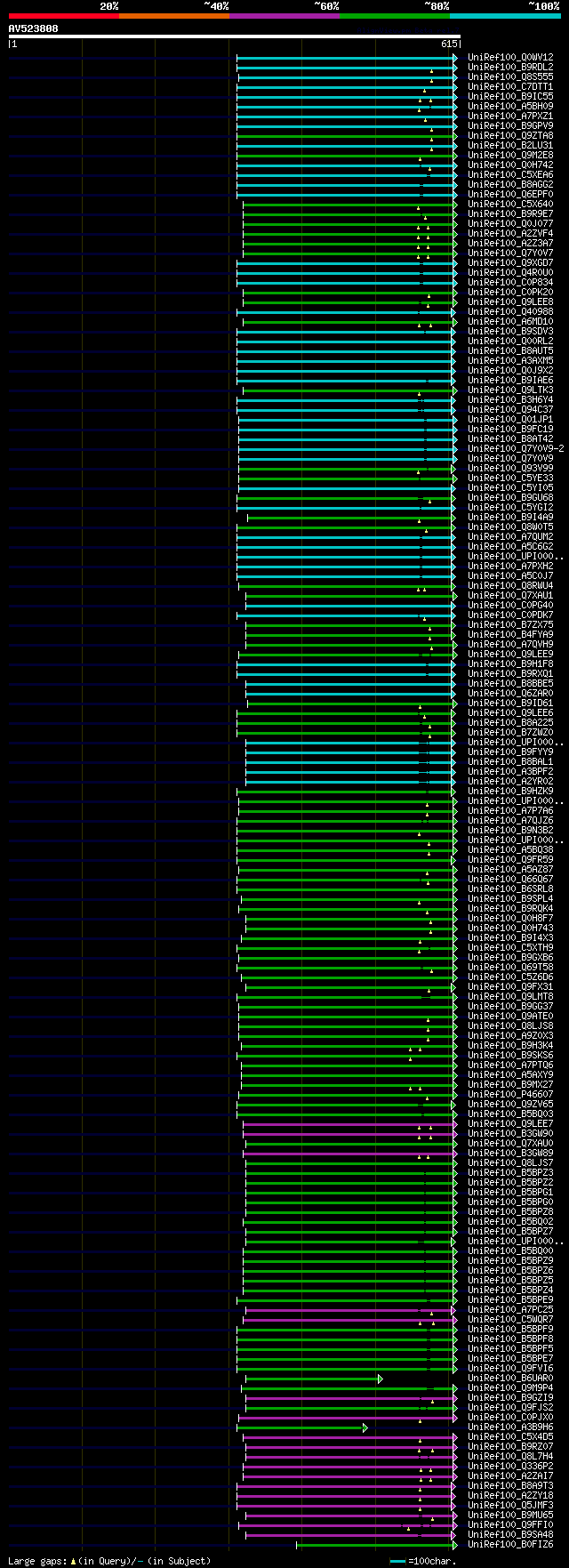Viewport: 569px width, 1568px height.
Task: Open hit UniRef100_B9RDL2
Action: click(x=510, y=68)
